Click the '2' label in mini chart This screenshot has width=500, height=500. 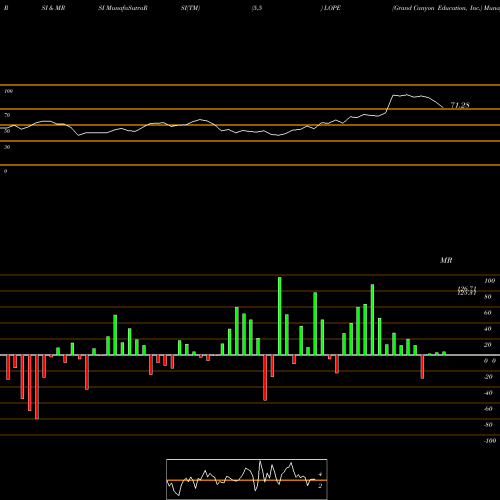[x=320, y=486]
